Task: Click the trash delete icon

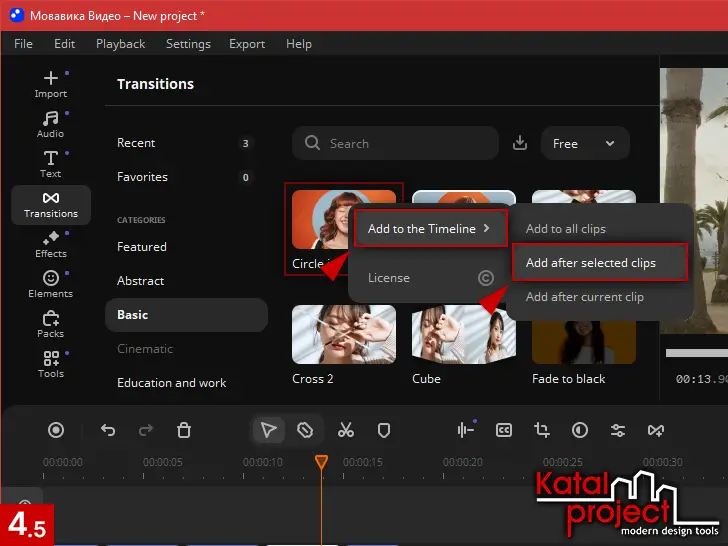Action: click(184, 430)
